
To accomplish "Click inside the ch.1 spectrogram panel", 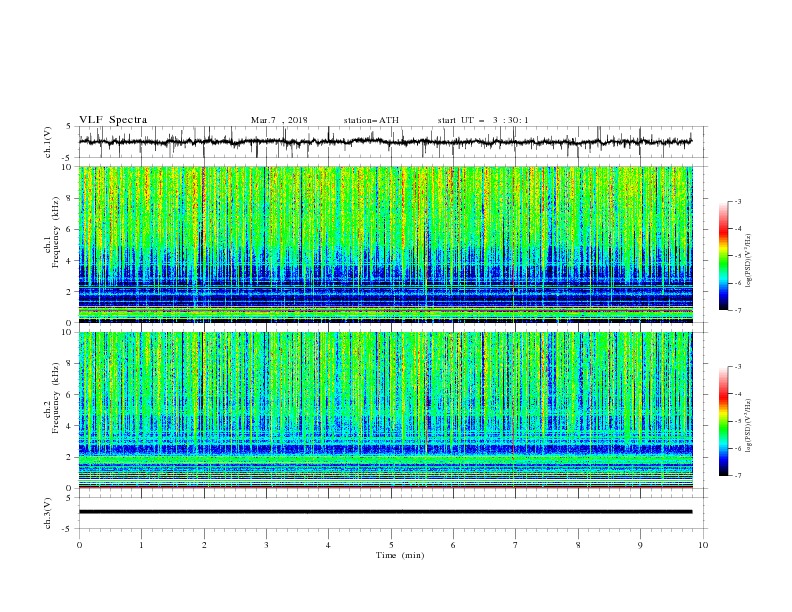I will [x=391, y=244].
